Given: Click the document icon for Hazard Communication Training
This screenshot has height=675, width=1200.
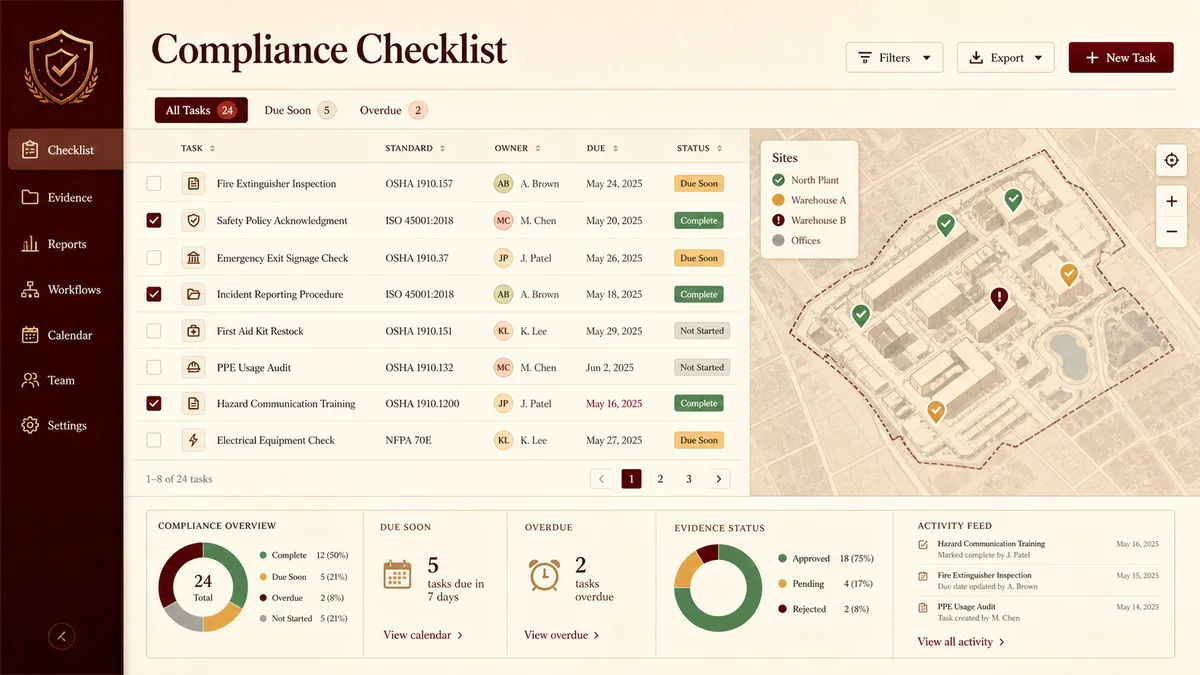Looking at the screenshot, I should point(193,404).
